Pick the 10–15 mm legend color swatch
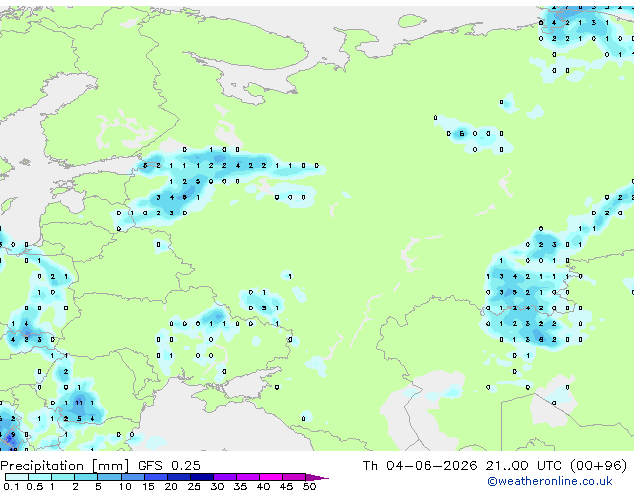634x490 pixels. click(x=132, y=477)
